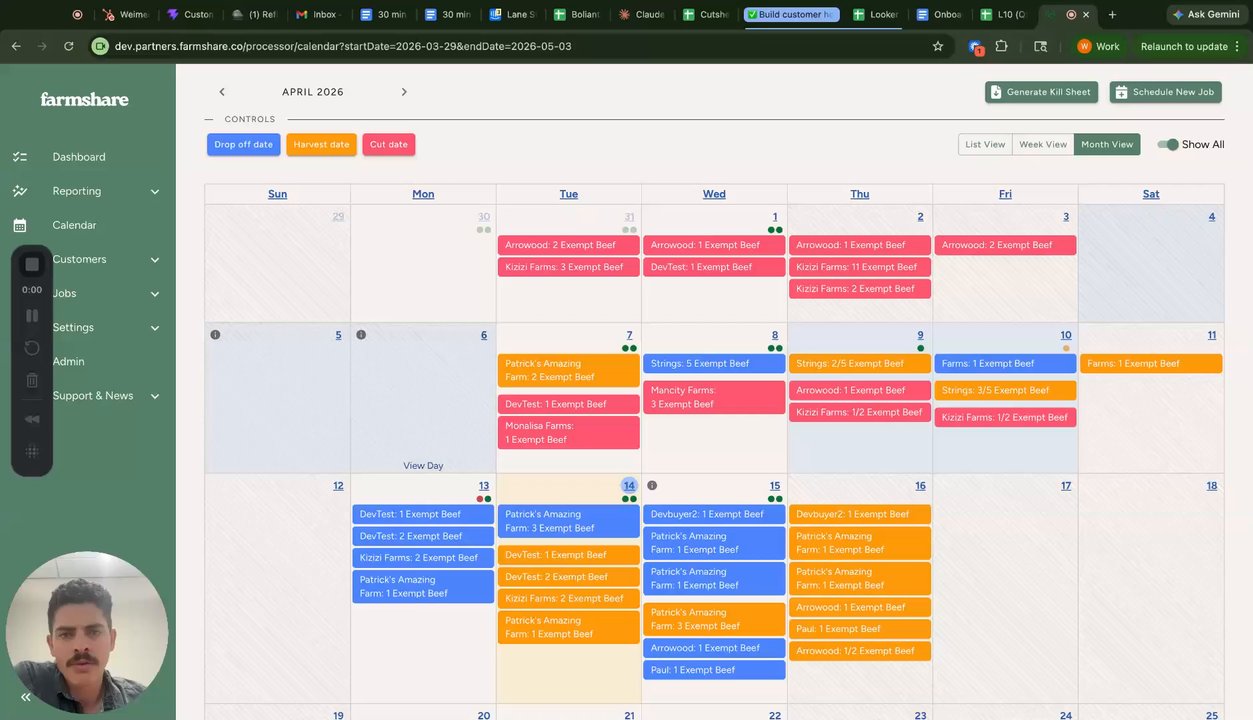Open Monalisa Farms: 1 Exempt Beef event

click(568, 433)
